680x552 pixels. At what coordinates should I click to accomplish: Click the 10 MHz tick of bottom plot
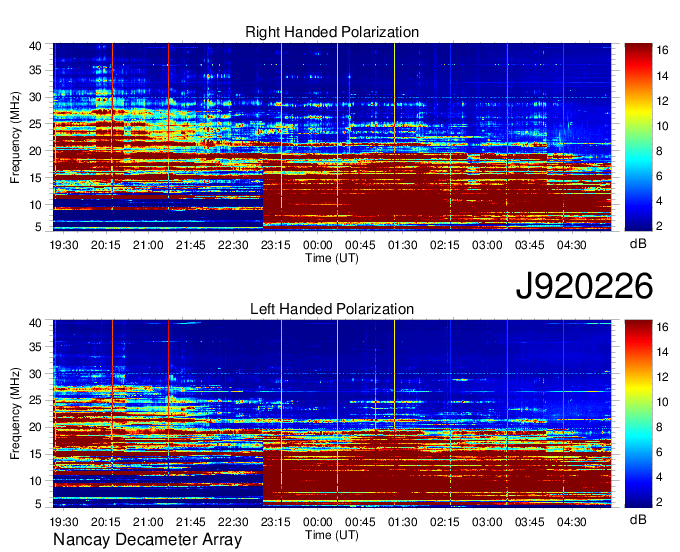pos(35,481)
